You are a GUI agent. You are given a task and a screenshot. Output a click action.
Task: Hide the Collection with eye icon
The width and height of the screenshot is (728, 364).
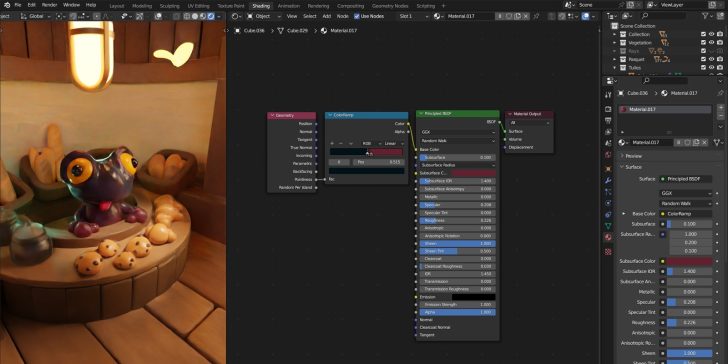click(x=711, y=34)
